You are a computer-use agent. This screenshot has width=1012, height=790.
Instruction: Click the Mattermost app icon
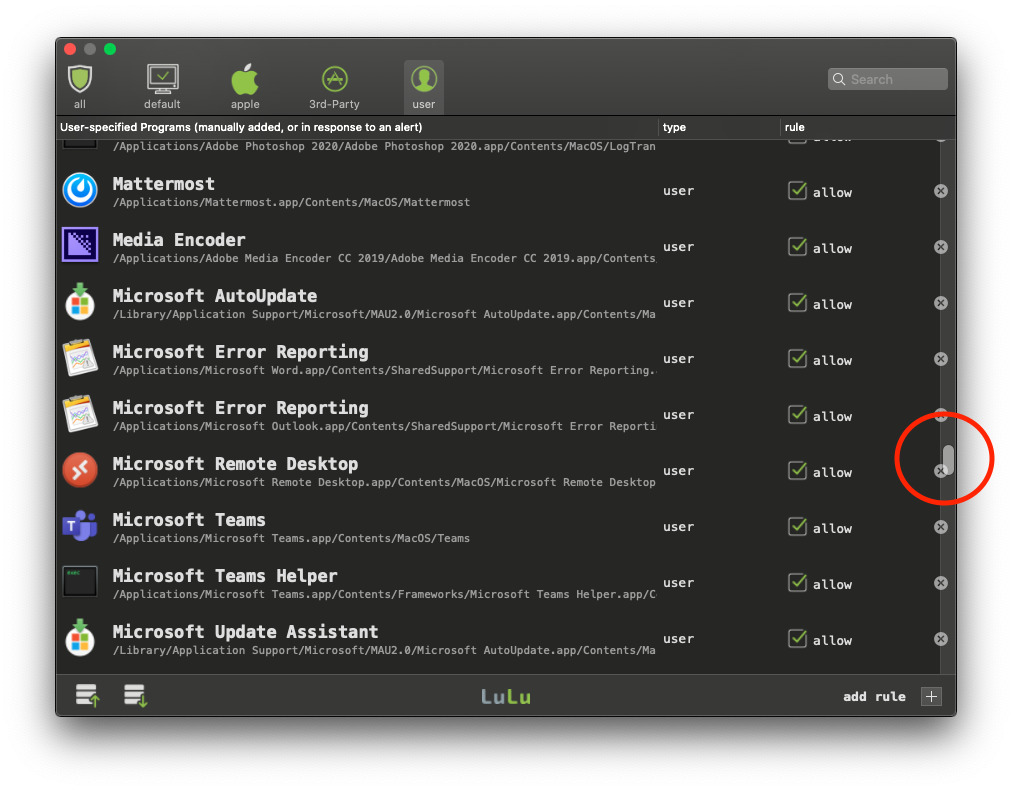(x=80, y=190)
